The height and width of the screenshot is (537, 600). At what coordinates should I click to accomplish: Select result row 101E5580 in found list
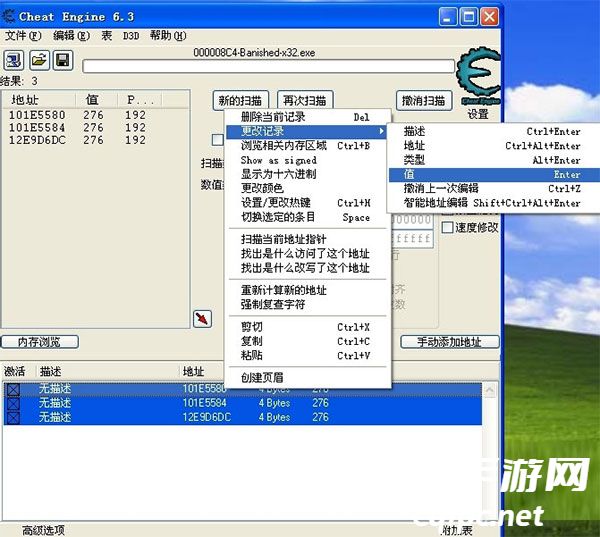(x=95, y=115)
